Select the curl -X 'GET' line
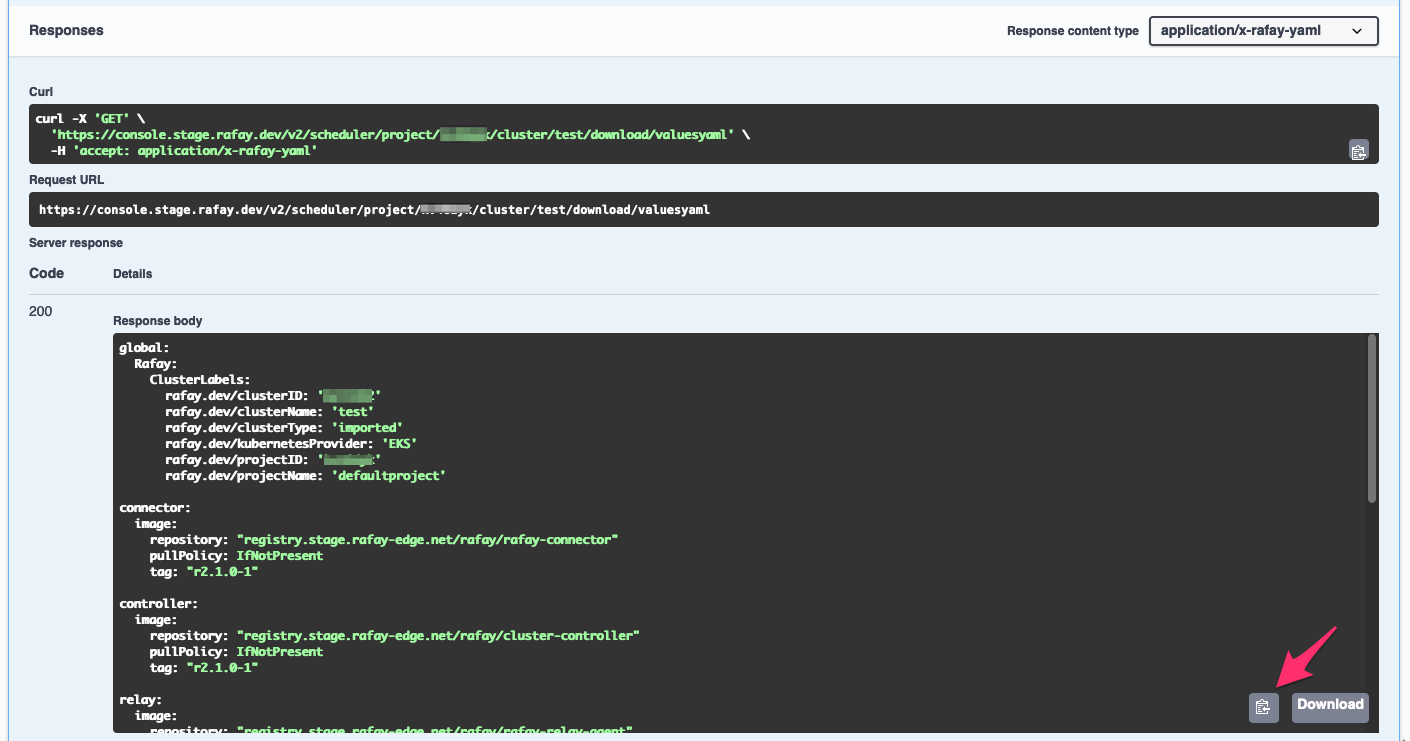The width and height of the screenshot is (1410, 741). pos(90,118)
